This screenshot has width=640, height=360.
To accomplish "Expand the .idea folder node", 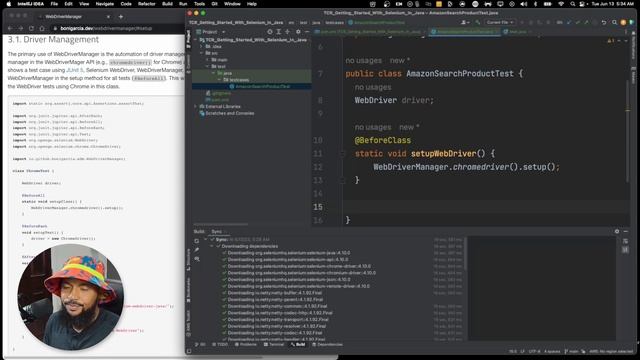I will (x=202, y=47).
